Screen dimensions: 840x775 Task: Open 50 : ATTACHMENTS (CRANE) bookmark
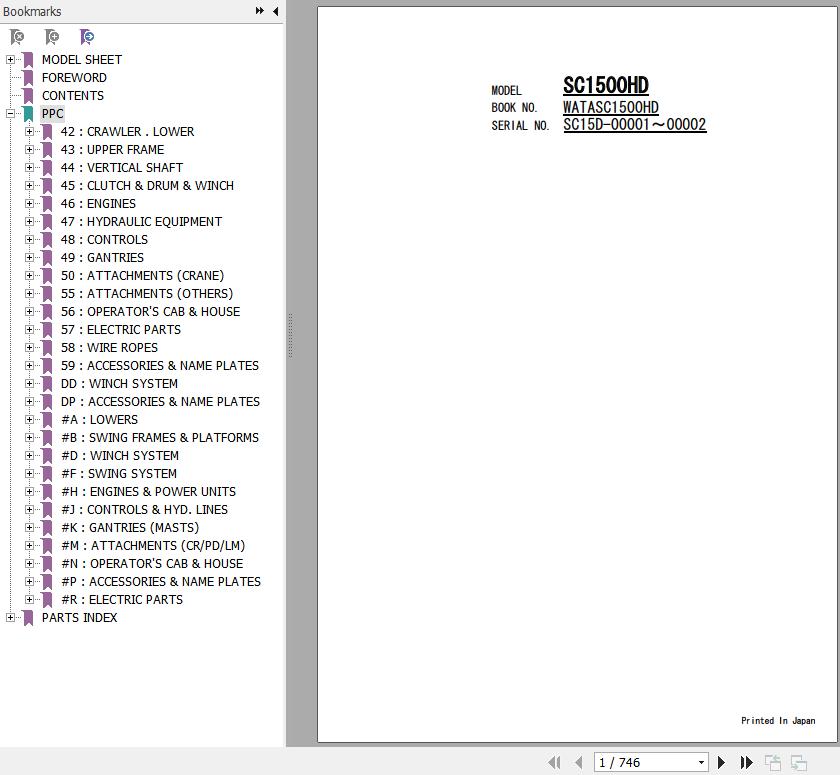(x=142, y=275)
